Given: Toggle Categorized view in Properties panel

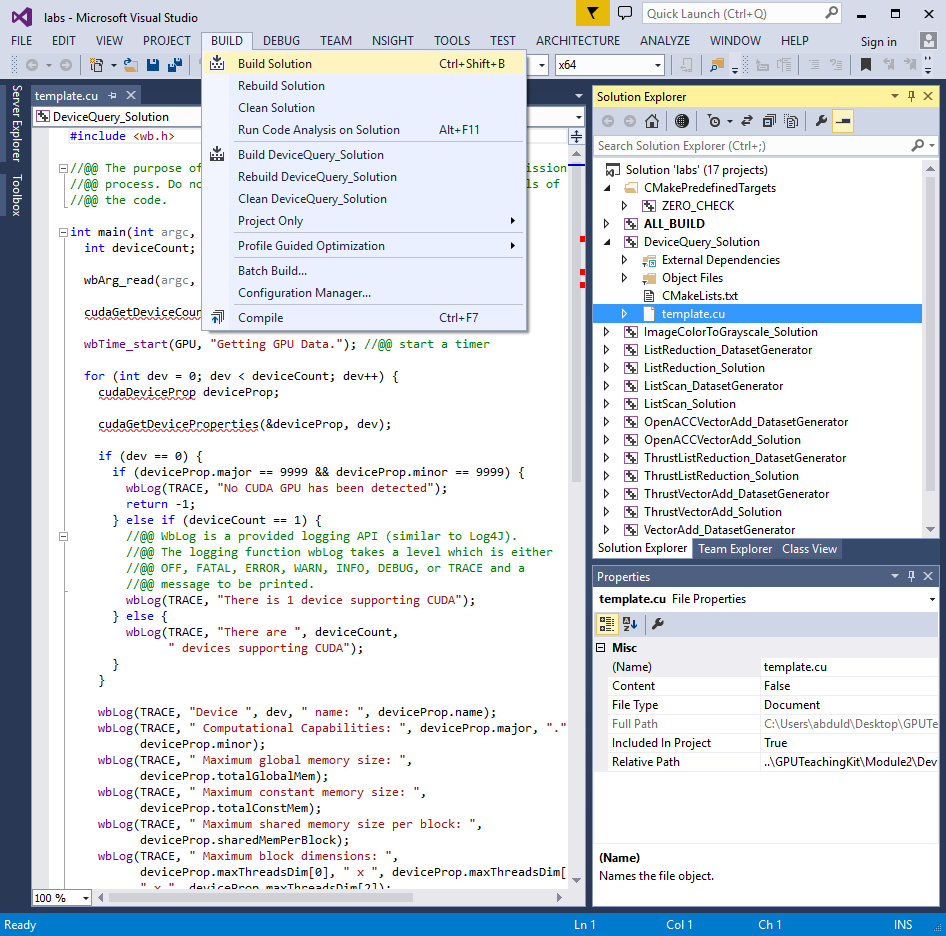Looking at the screenshot, I should (606, 624).
